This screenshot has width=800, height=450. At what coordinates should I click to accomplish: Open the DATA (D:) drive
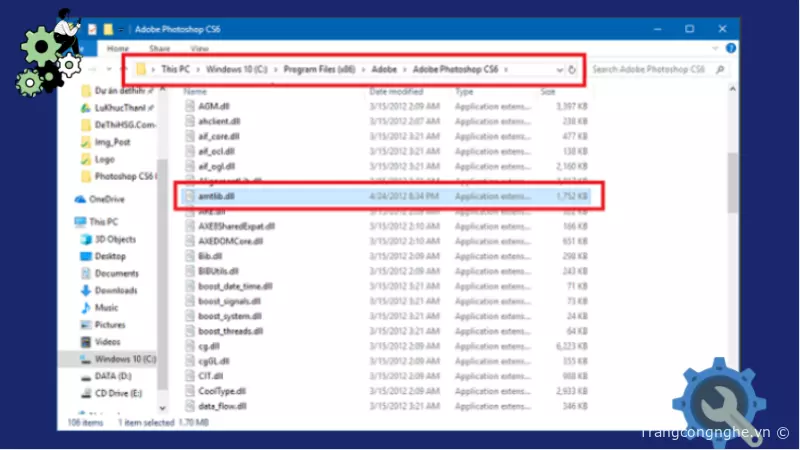click(x=111, y=375)
